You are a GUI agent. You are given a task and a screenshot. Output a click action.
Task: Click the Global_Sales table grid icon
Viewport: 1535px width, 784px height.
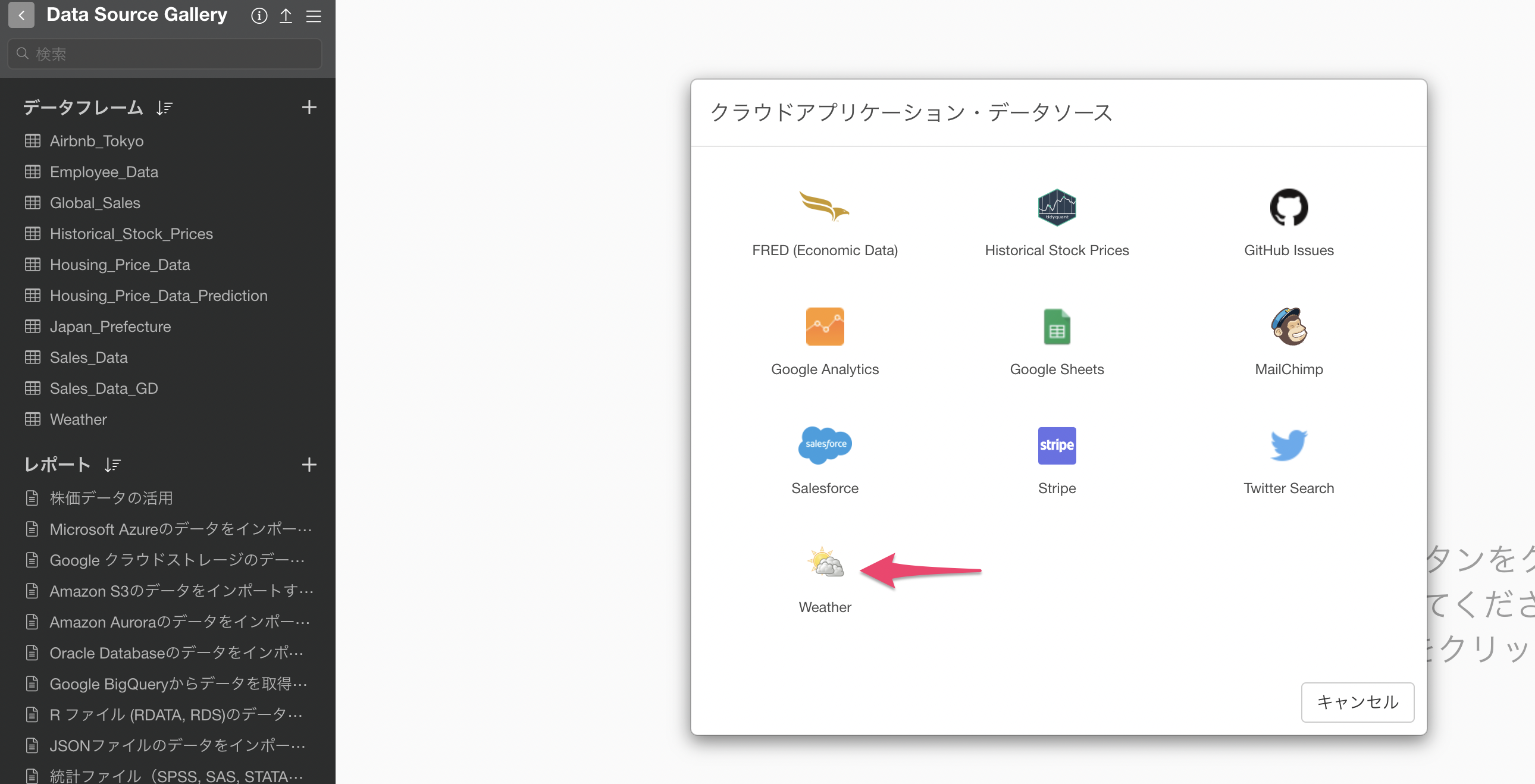click(33, 203)
